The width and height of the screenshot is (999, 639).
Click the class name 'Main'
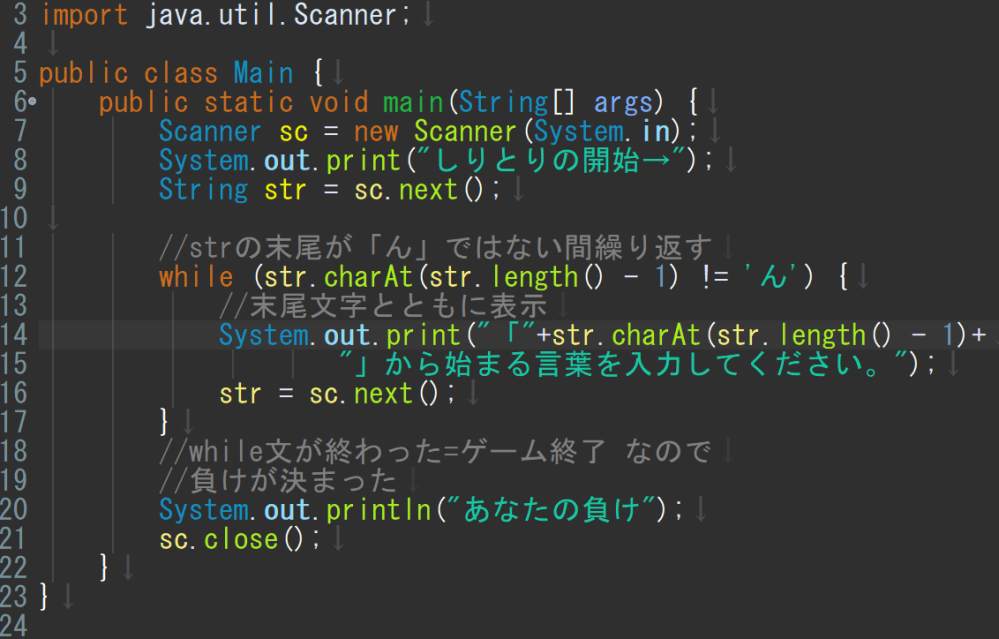click(263, 73)
